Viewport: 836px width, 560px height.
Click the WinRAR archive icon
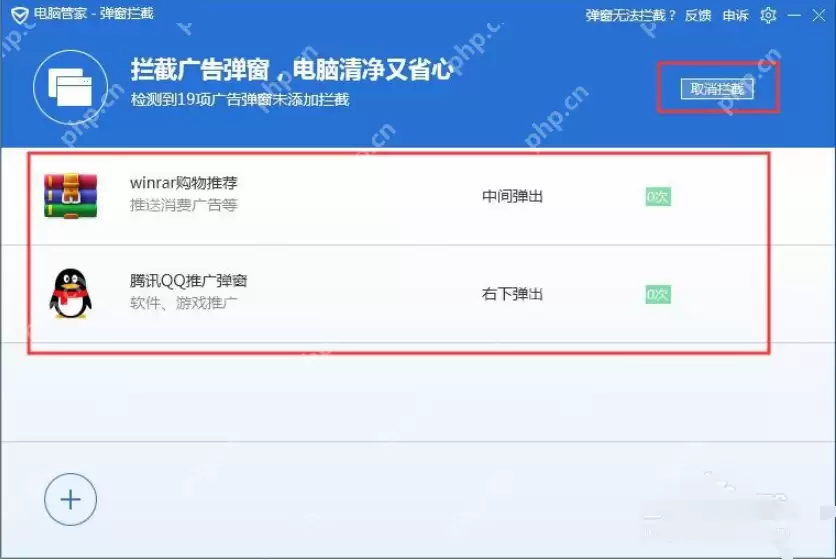[70, 196]
